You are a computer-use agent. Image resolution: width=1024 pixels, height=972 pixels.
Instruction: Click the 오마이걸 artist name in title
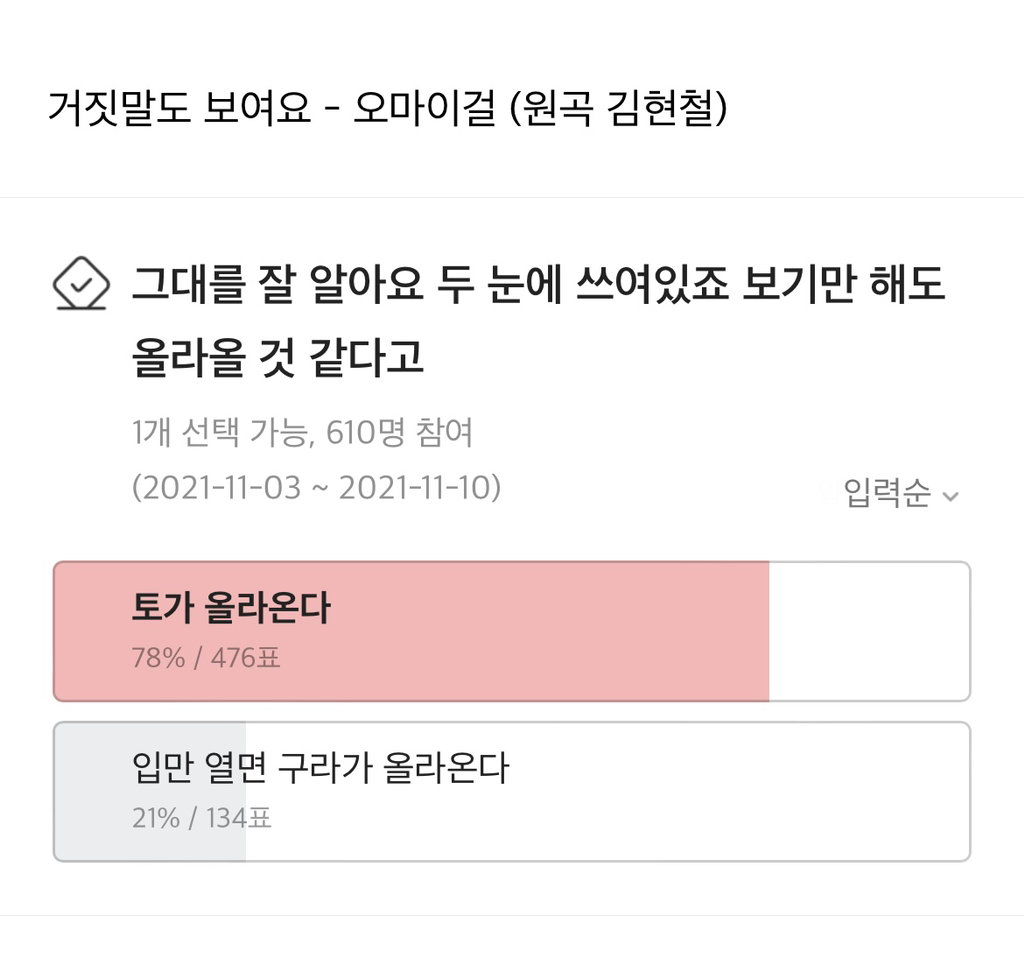(x=424, y=109)
